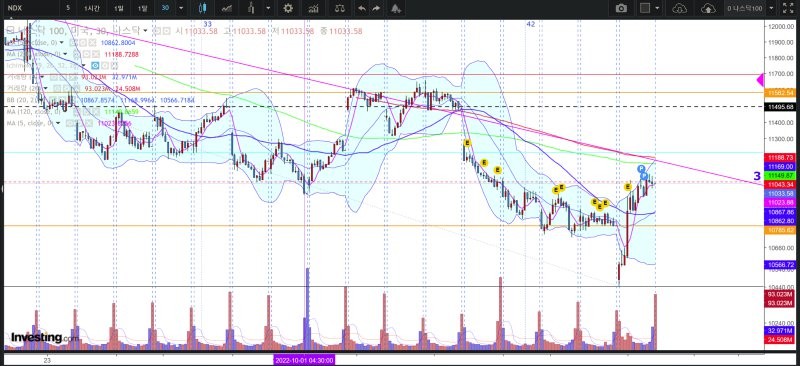Click the cloud download load-chart icon
This screenshot has height=366, width=800.
tap(680, 8)
